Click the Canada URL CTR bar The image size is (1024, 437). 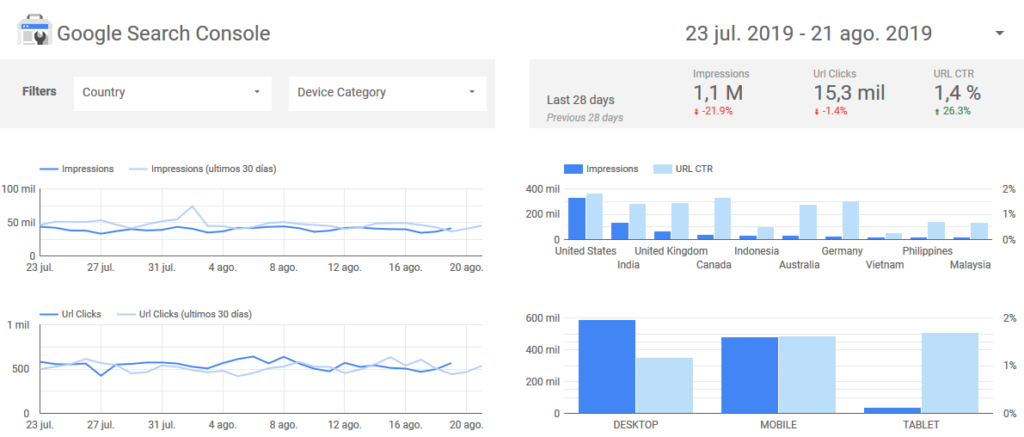point(722,218)
